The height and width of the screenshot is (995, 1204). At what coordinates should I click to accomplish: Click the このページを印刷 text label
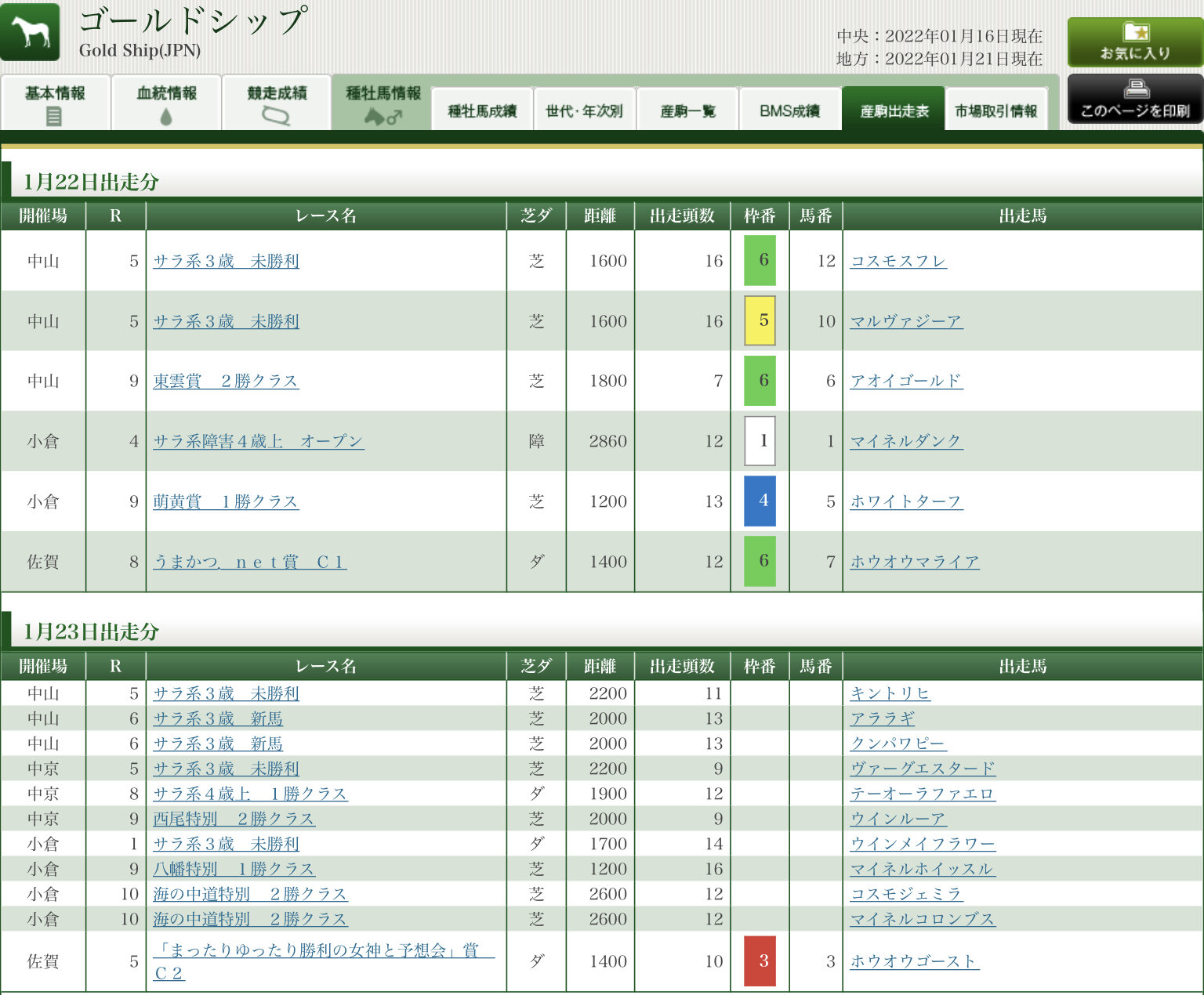pos(1135,110)
